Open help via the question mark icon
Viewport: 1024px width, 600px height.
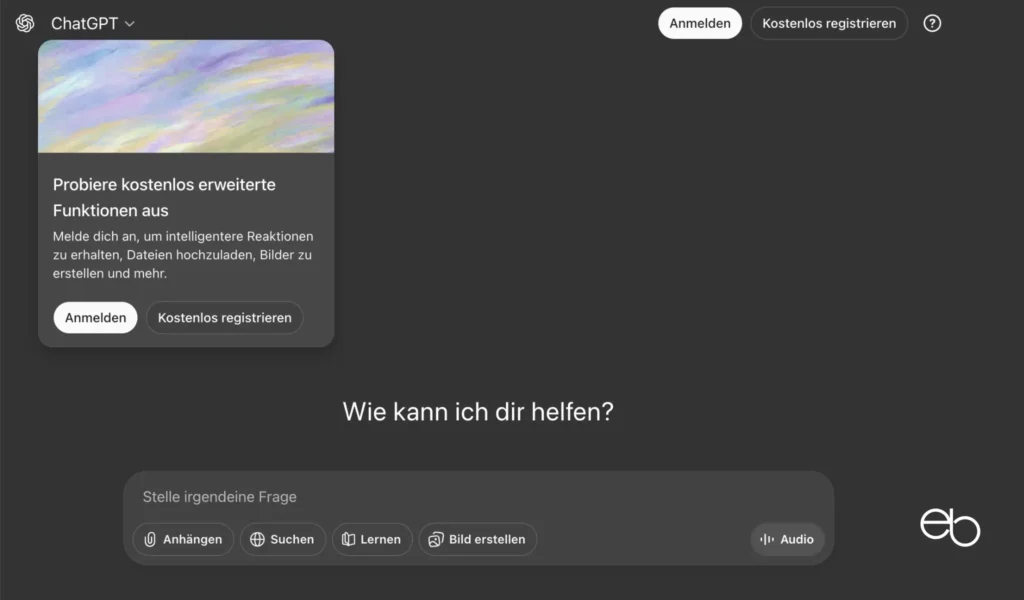point(932,23)
